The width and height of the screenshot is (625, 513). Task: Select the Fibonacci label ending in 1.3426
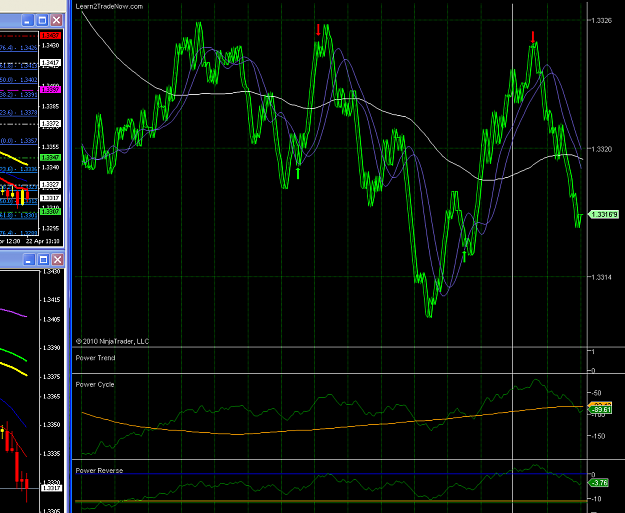(x=19, y=48)
